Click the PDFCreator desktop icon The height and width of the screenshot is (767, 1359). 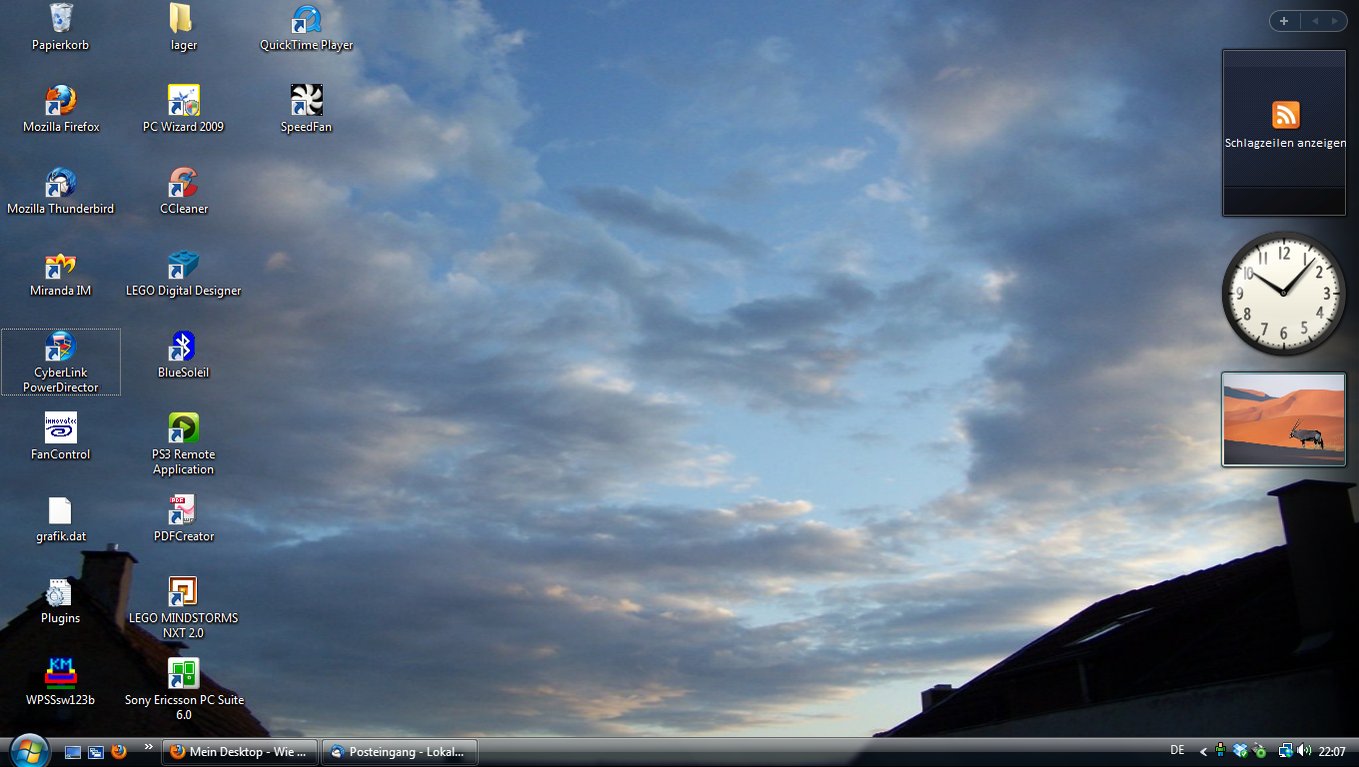183,511
